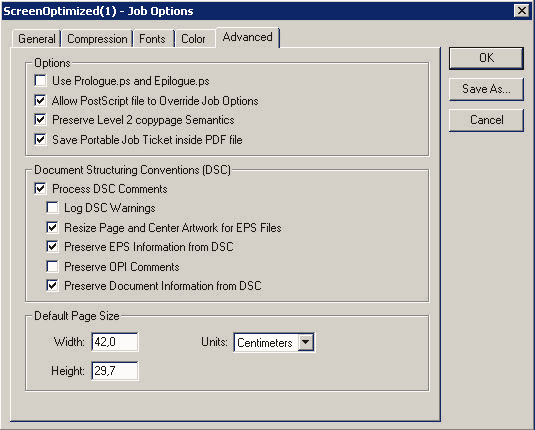Enable Use Prologue.ps and Epilogue.ps checkbox
This screenshot has width=535, height=430.
pos(40,81)
